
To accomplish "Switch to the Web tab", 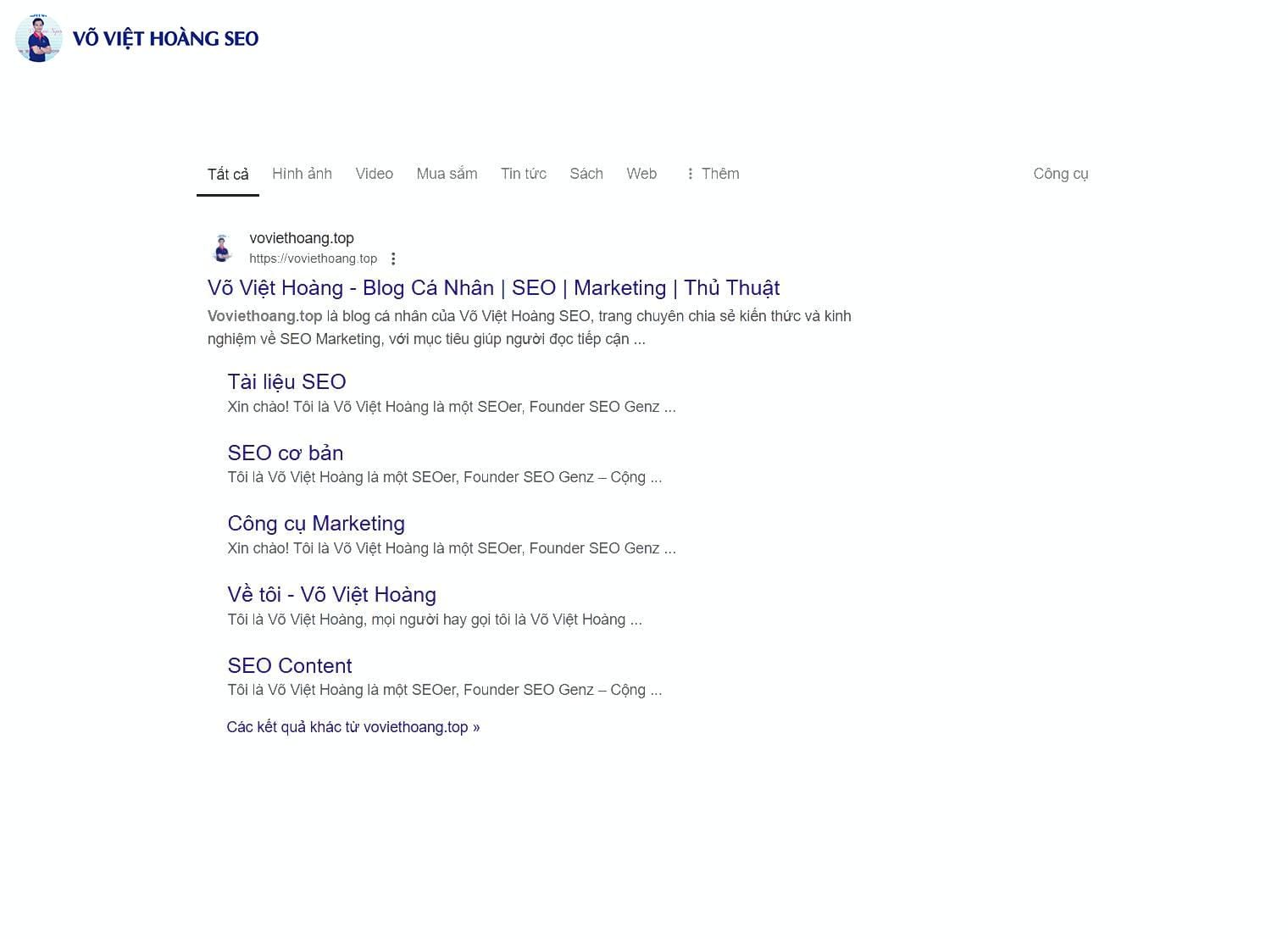I will [641, 174].
